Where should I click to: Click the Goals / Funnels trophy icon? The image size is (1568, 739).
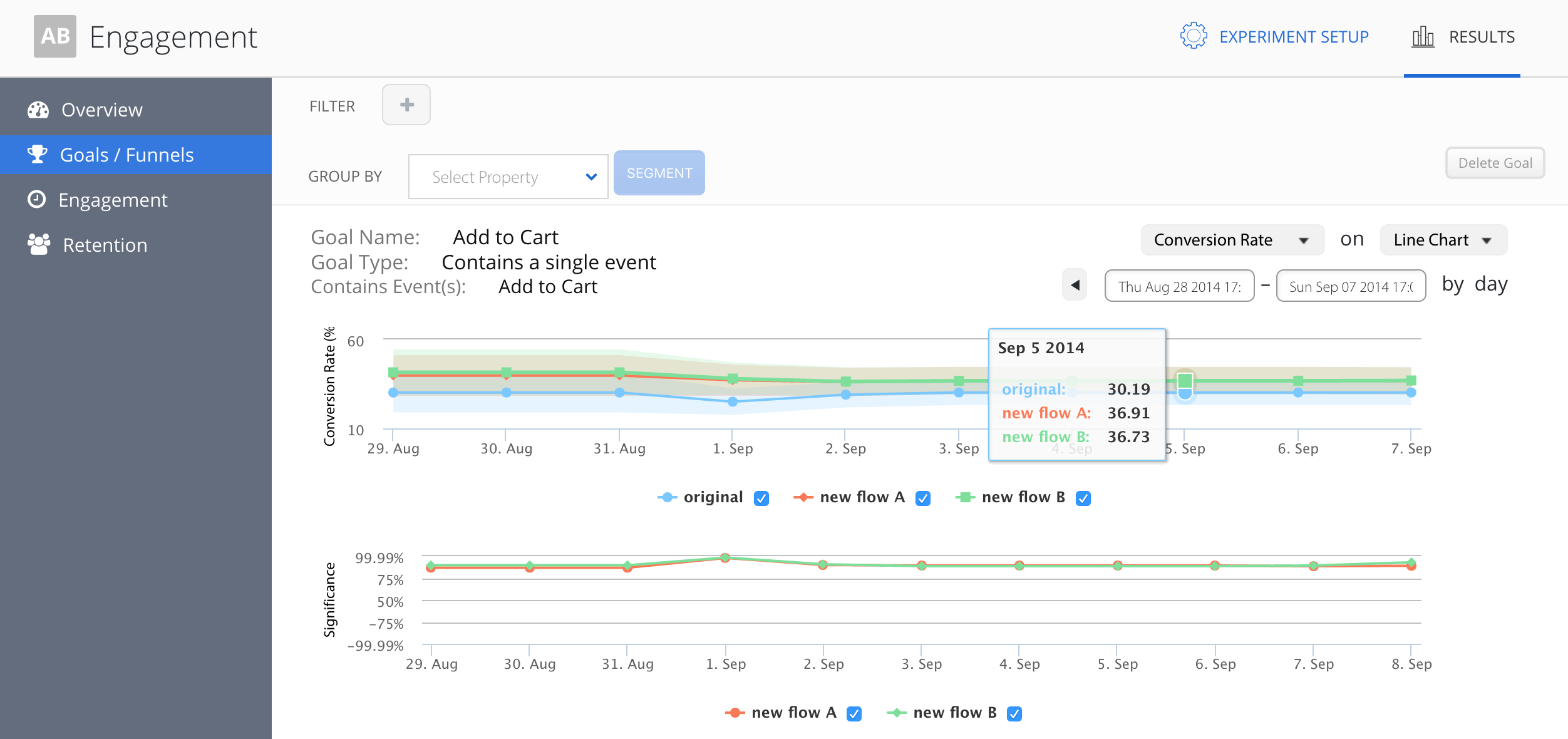tap(38, 154)
